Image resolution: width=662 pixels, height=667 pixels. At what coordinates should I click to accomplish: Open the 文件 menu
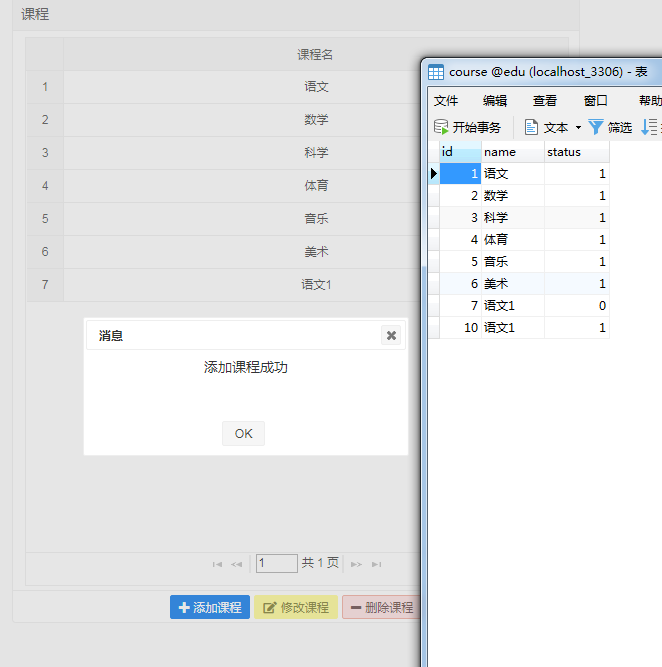coord(446,100)
